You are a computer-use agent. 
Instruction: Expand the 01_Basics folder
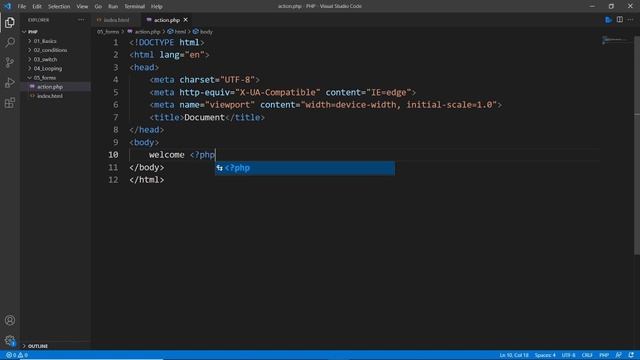(45, 41)
